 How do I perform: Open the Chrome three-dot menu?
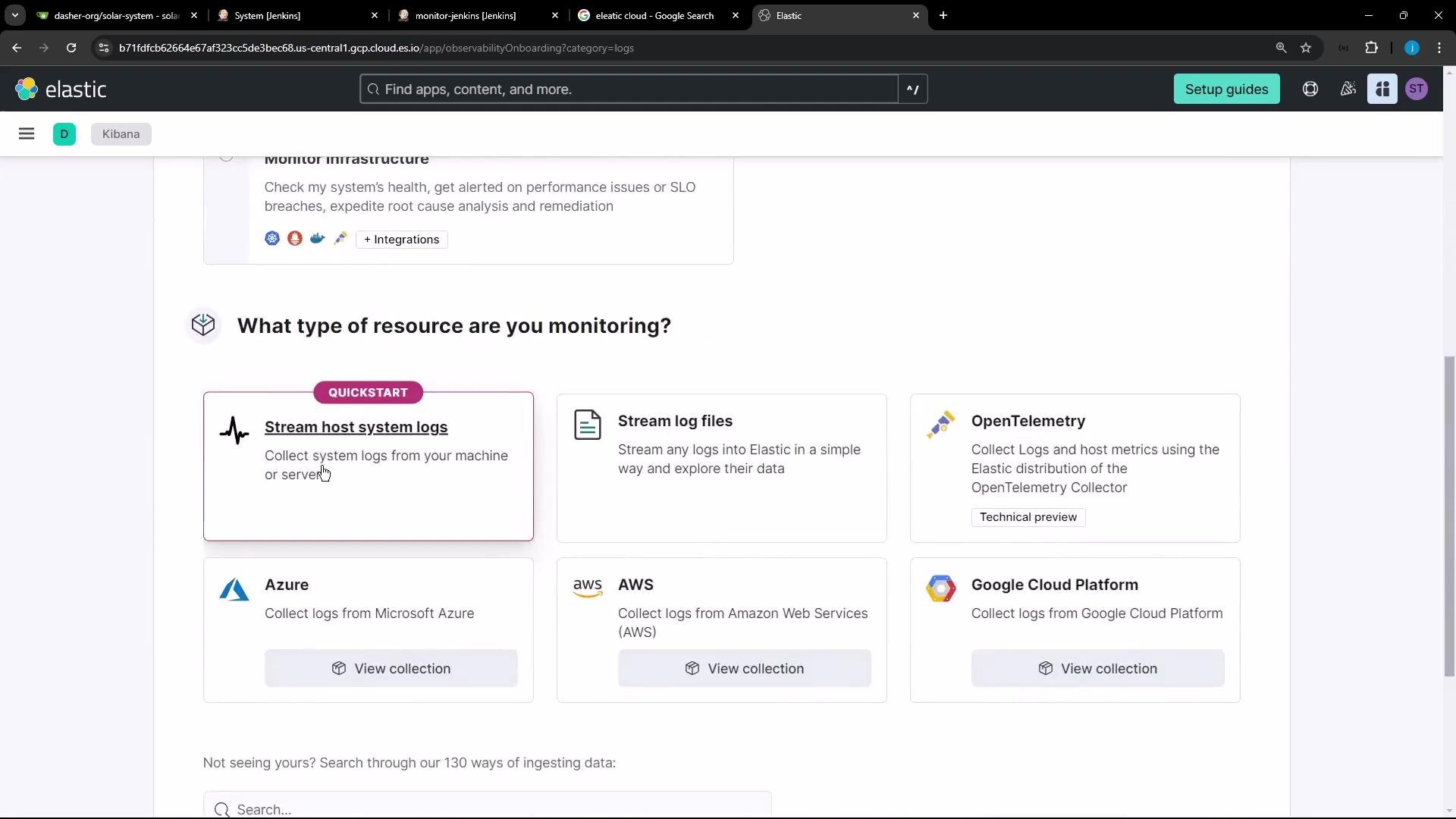[1439, 48]
